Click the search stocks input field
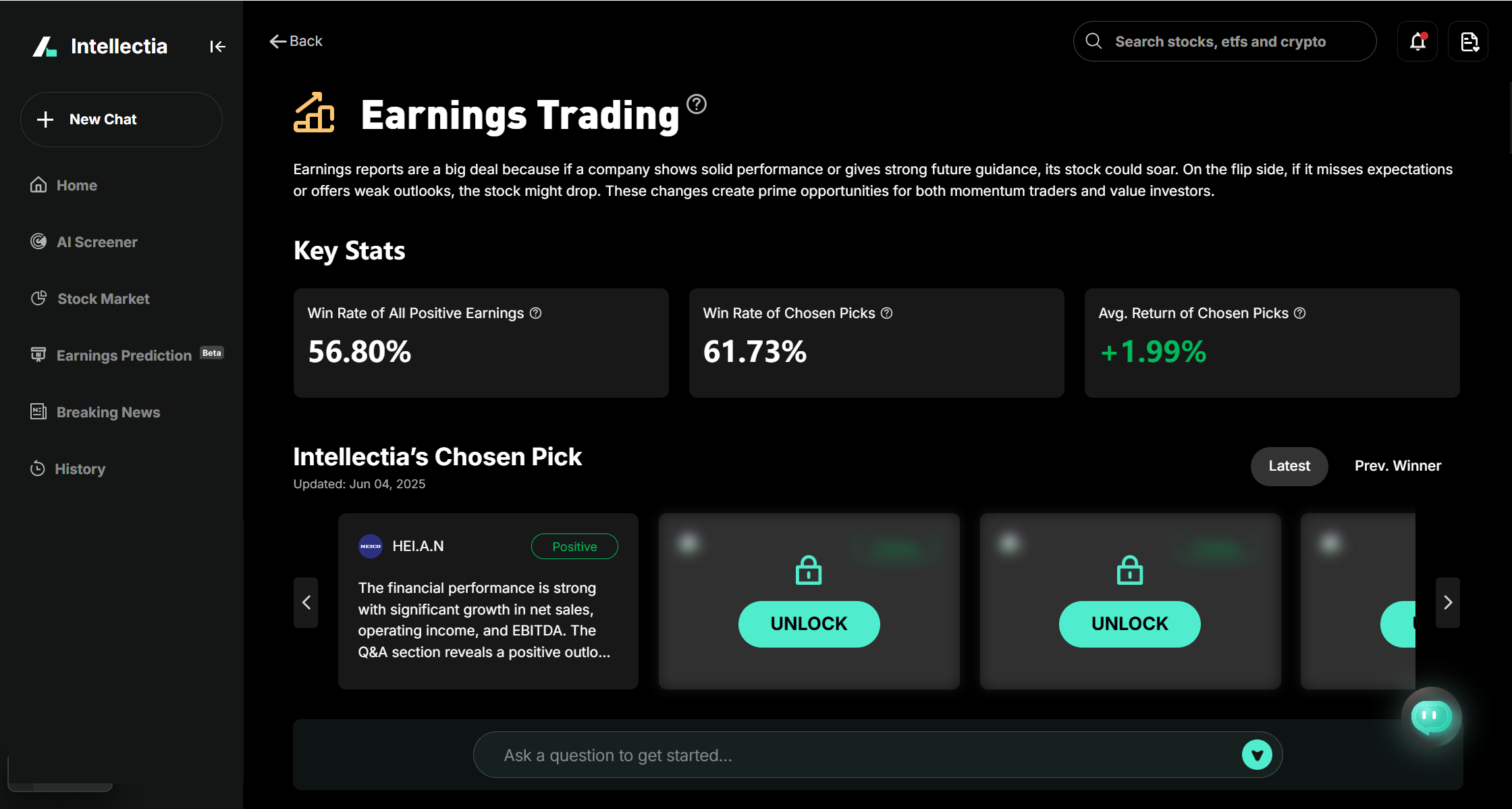1512x809 pixels. 1224,41
